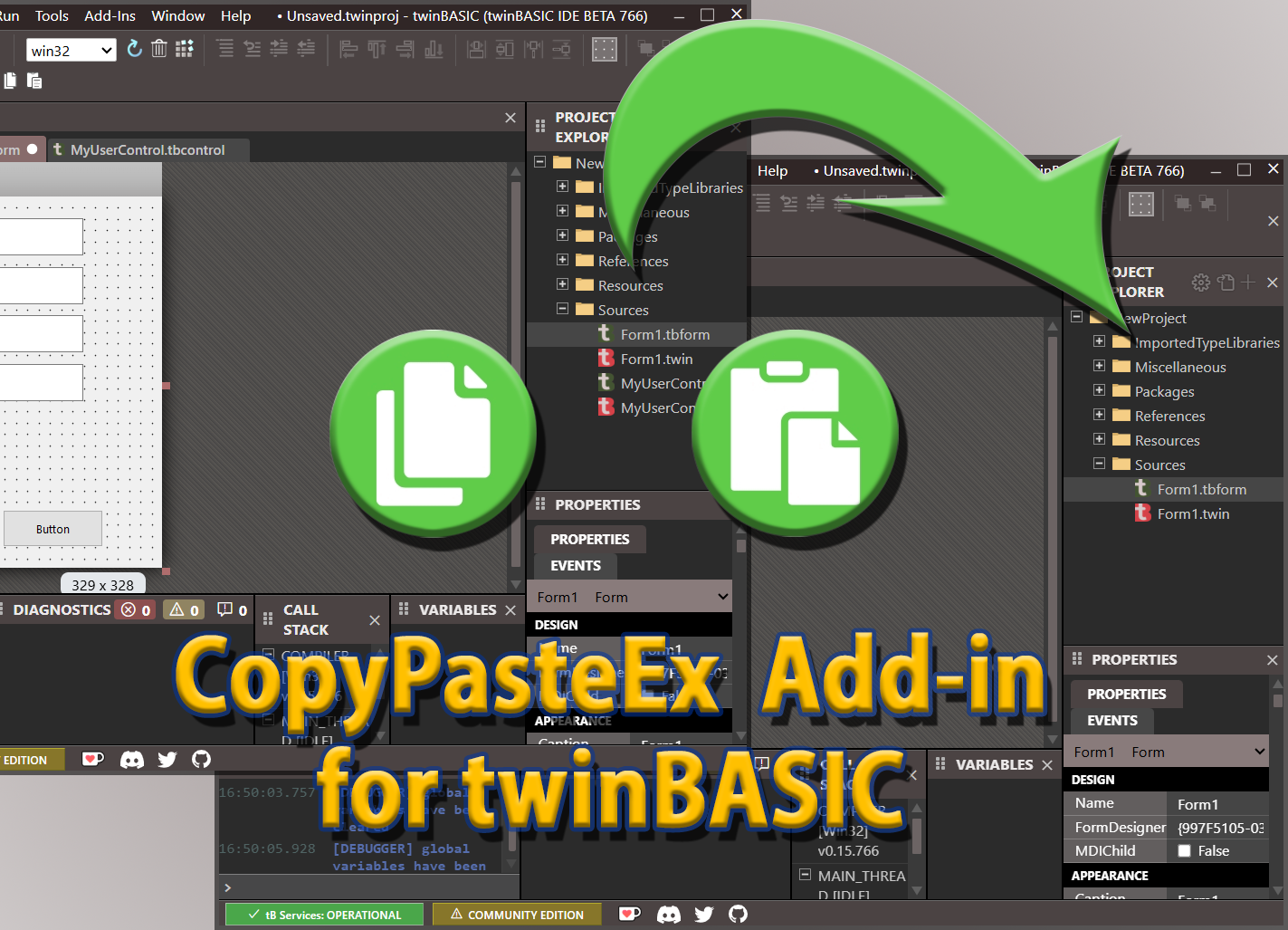Open Ko-fi cup icon in rear window status bar

[93, 760]
